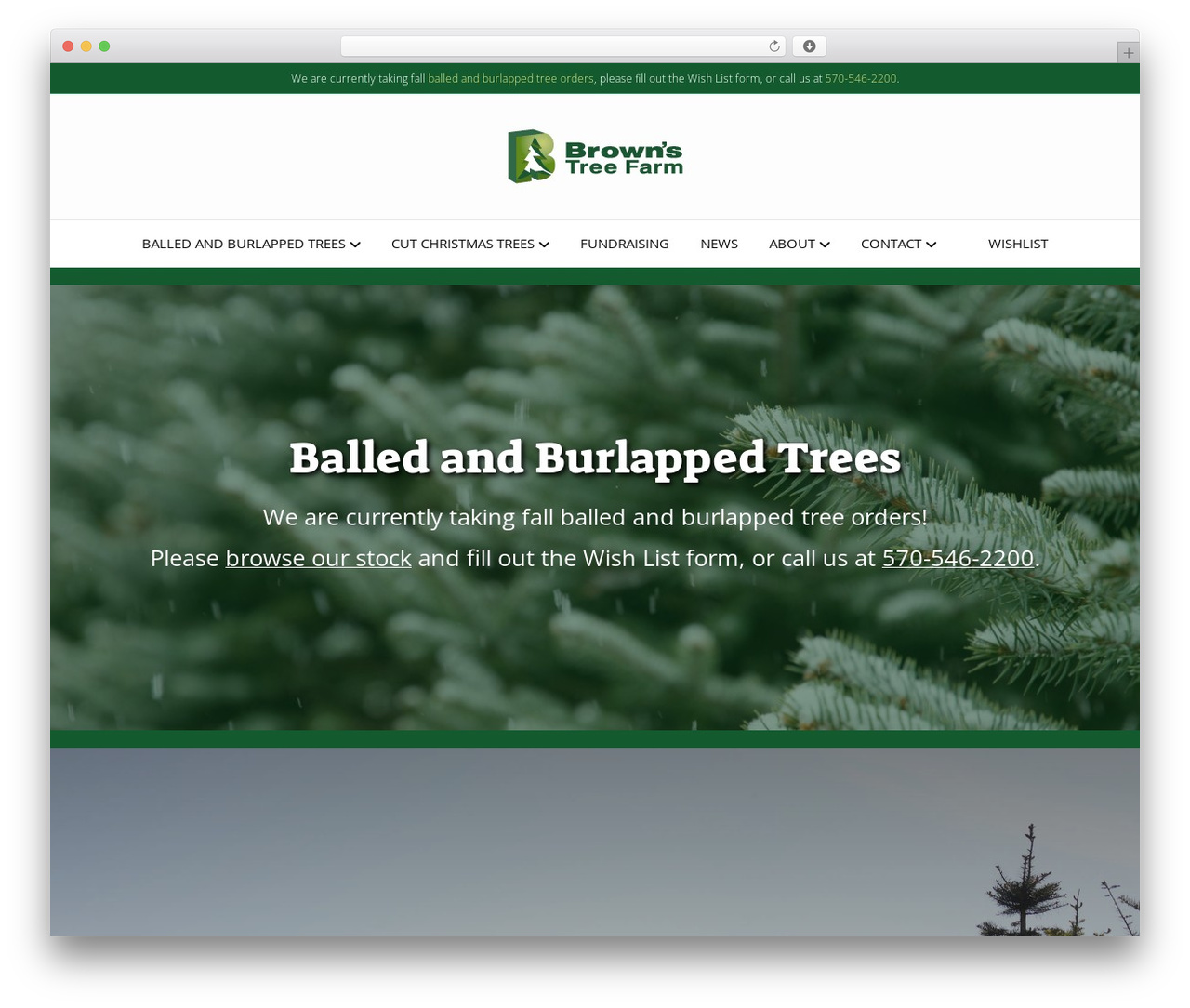Open the Fundraising menu item
1190x1008 pixels.
625,244
